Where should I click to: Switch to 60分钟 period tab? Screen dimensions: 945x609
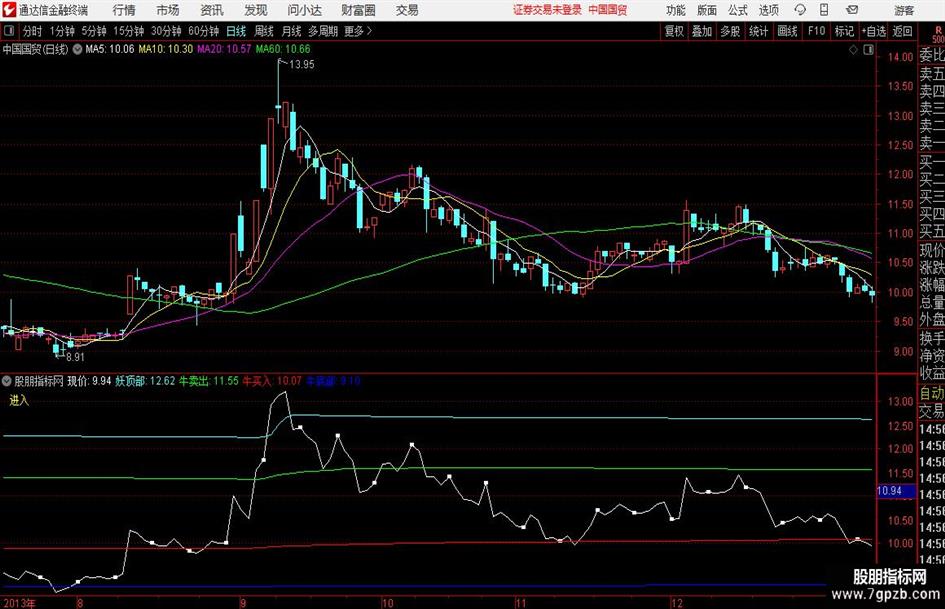203,31
